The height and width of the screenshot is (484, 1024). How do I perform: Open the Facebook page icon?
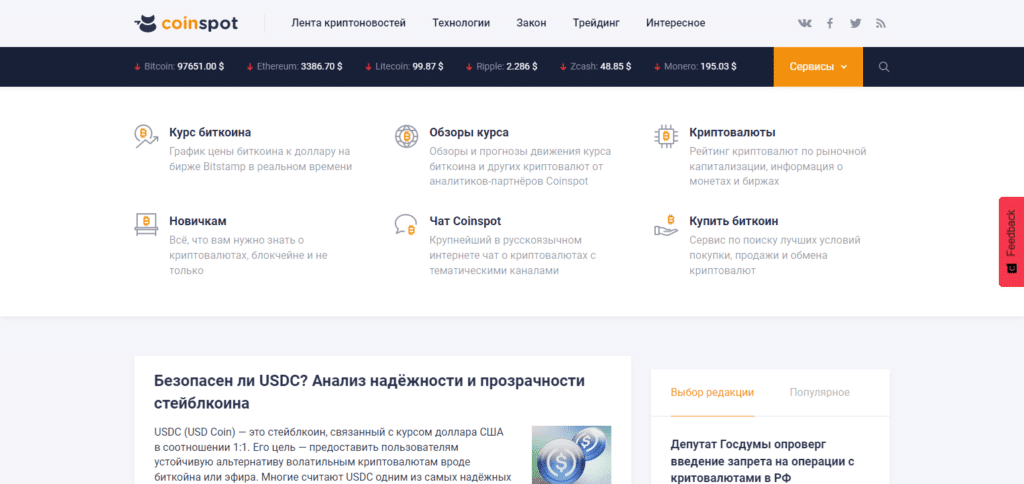[829, 24]
